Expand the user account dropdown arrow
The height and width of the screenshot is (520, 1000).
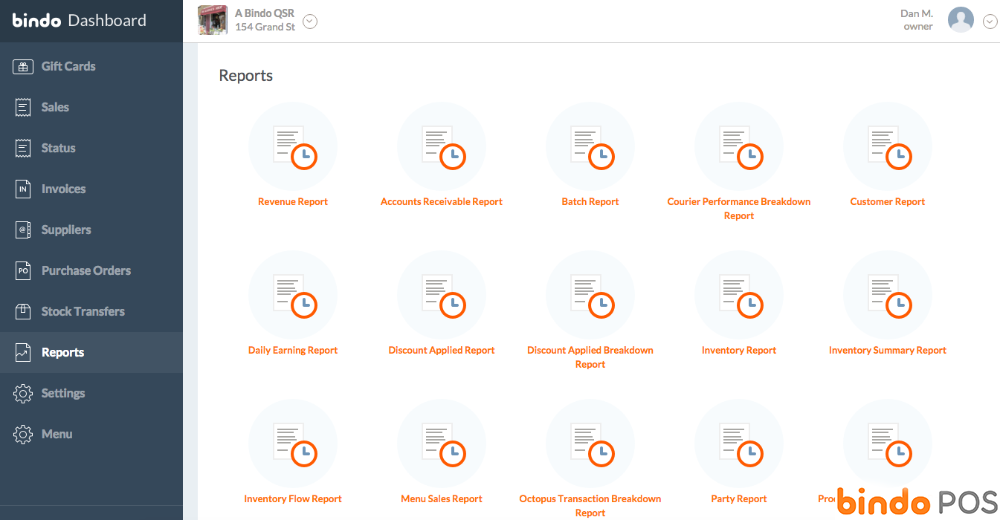[990, 22]
